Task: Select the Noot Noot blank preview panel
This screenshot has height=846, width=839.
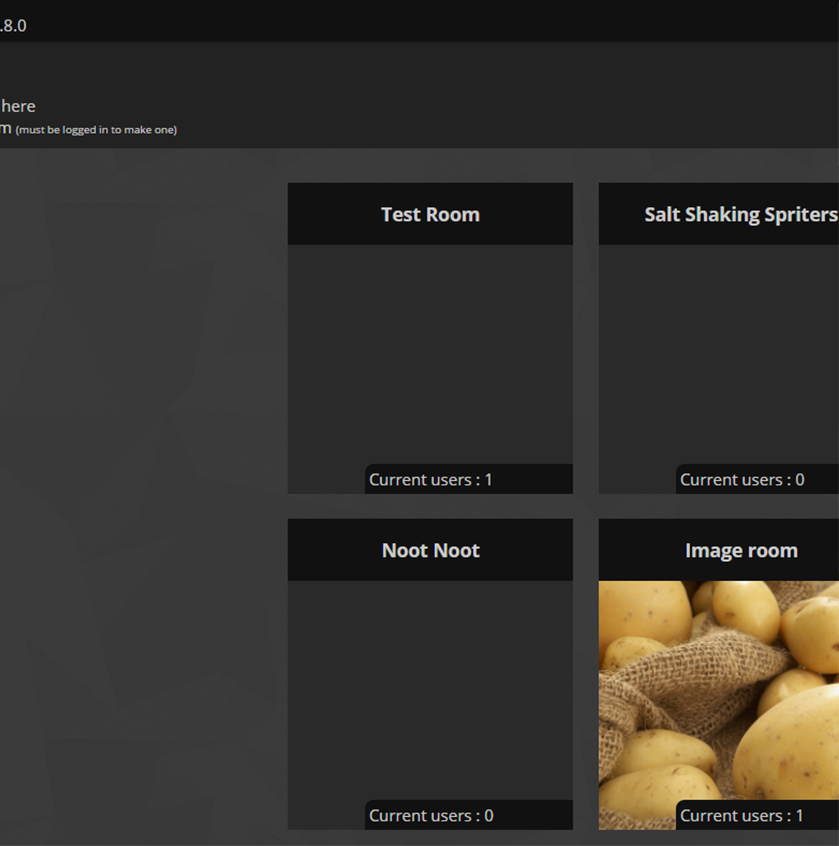Action: [430, 688]
